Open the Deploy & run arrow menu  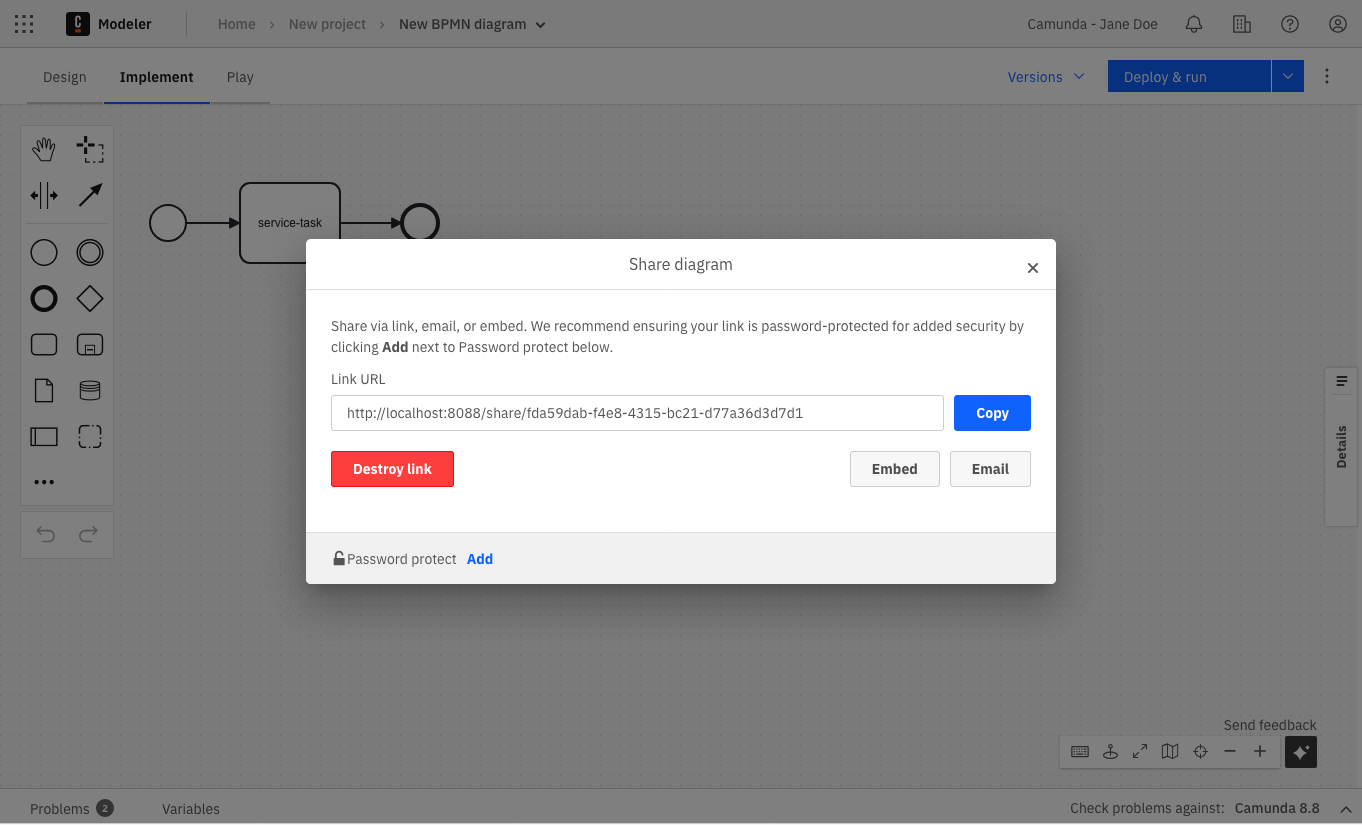coord(1288,77)
